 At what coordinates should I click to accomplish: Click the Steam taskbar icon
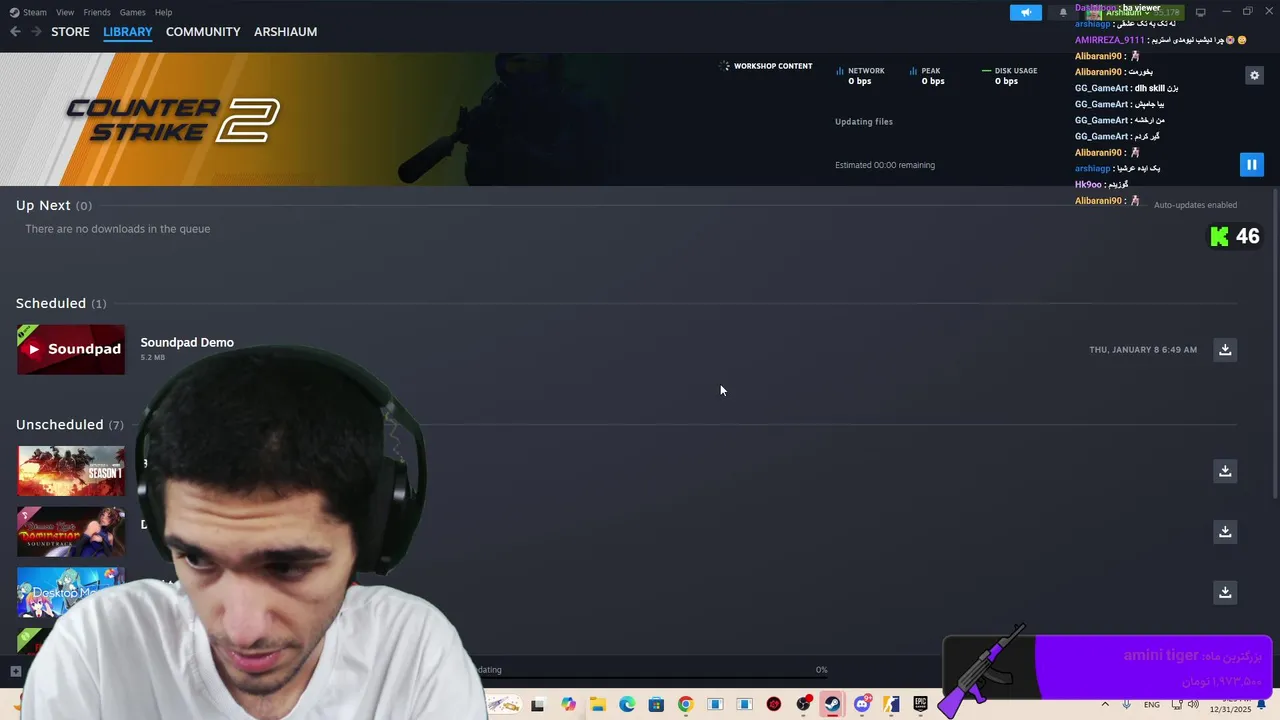click(x=832, y=705)
